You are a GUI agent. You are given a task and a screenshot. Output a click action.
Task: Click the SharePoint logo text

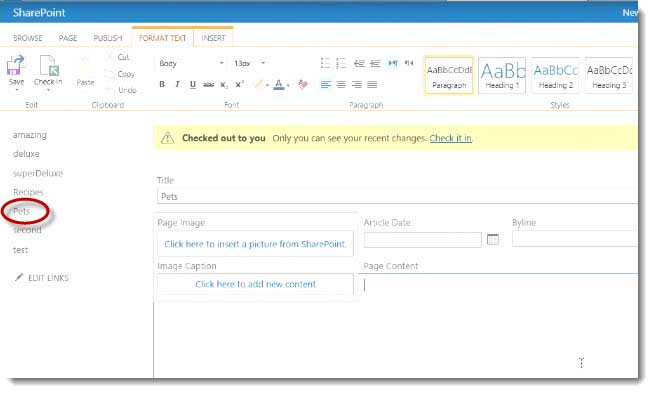point(39,12)
